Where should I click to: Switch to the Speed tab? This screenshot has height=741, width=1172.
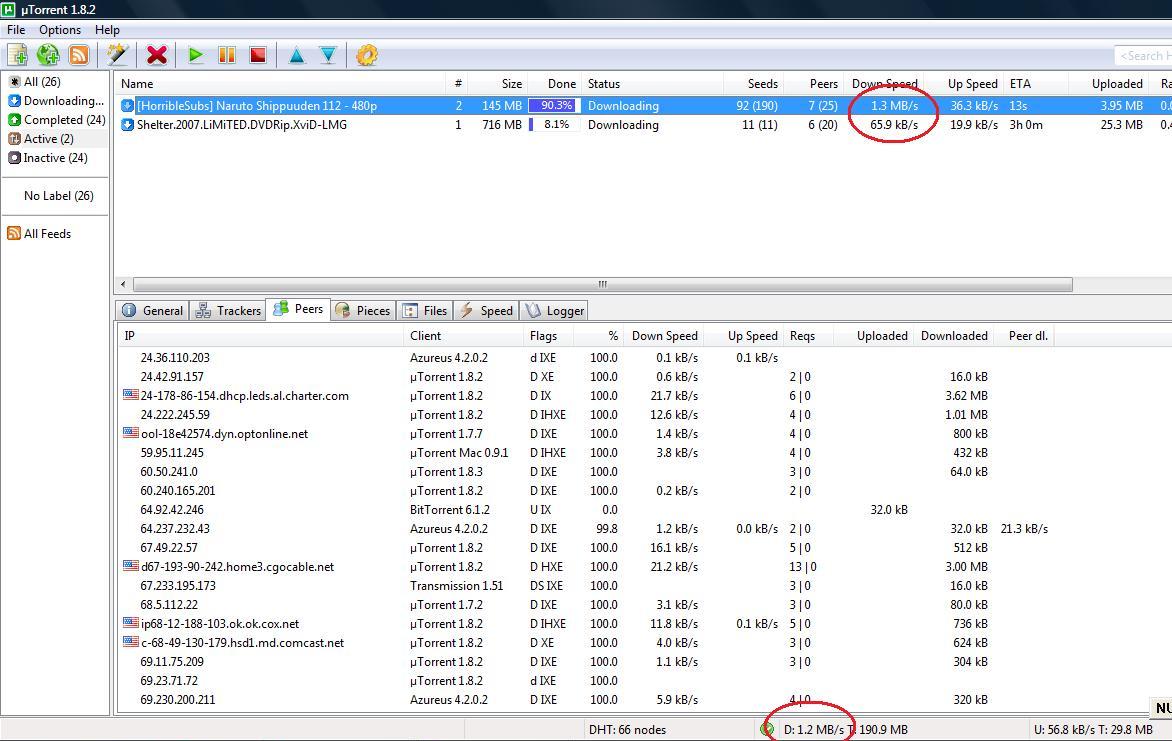click(x=486, y=310)
